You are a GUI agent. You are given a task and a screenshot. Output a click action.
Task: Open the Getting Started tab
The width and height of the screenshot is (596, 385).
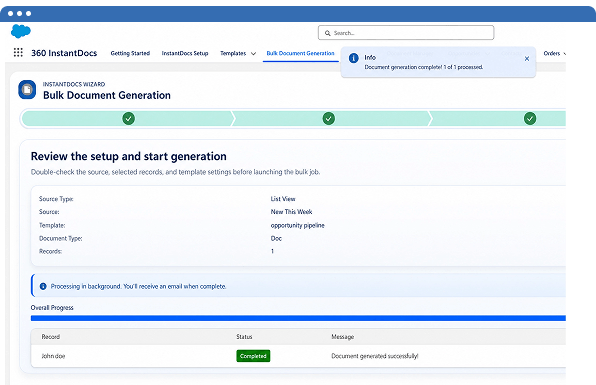130,53
